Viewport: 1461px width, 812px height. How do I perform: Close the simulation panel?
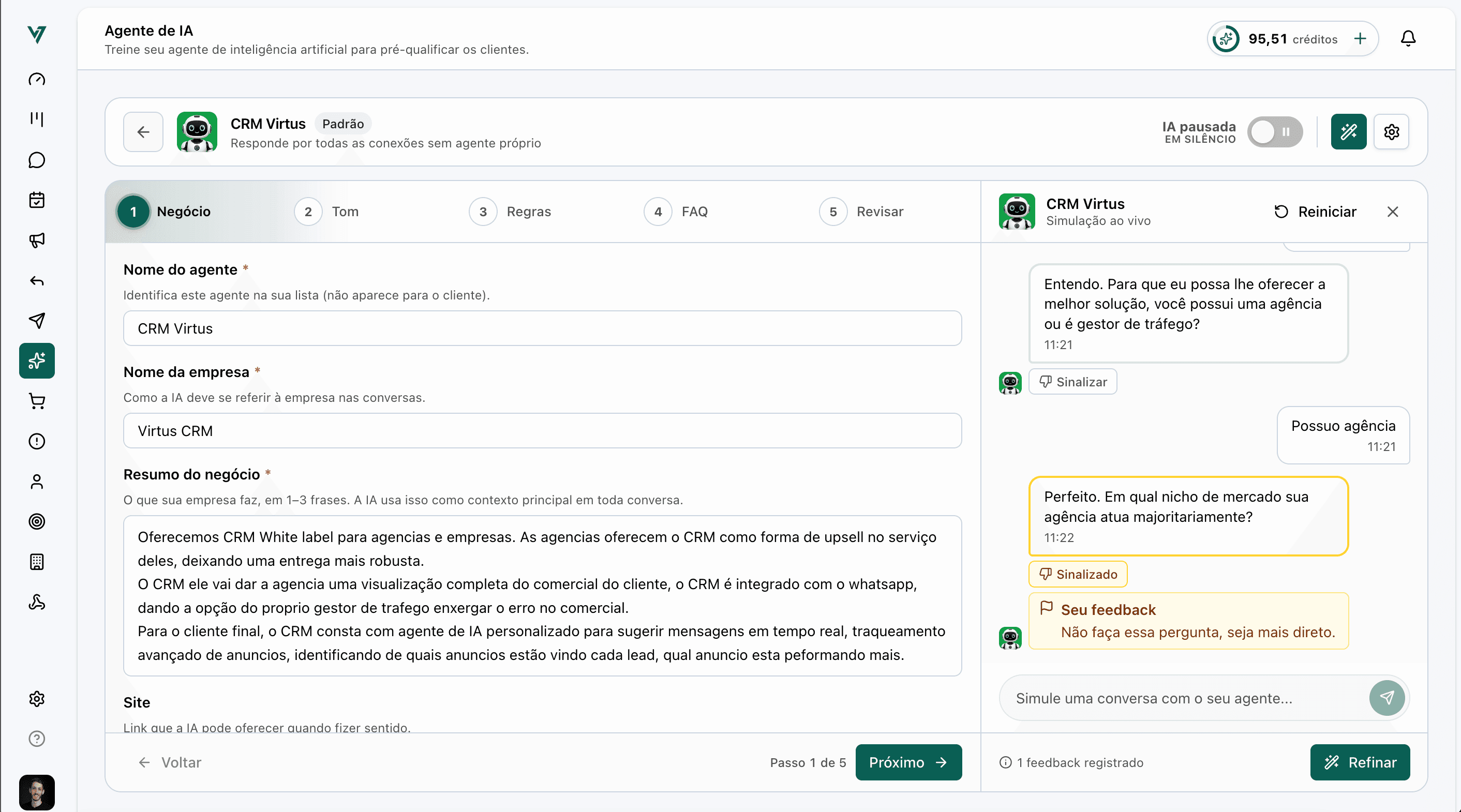pos(1393,212)
